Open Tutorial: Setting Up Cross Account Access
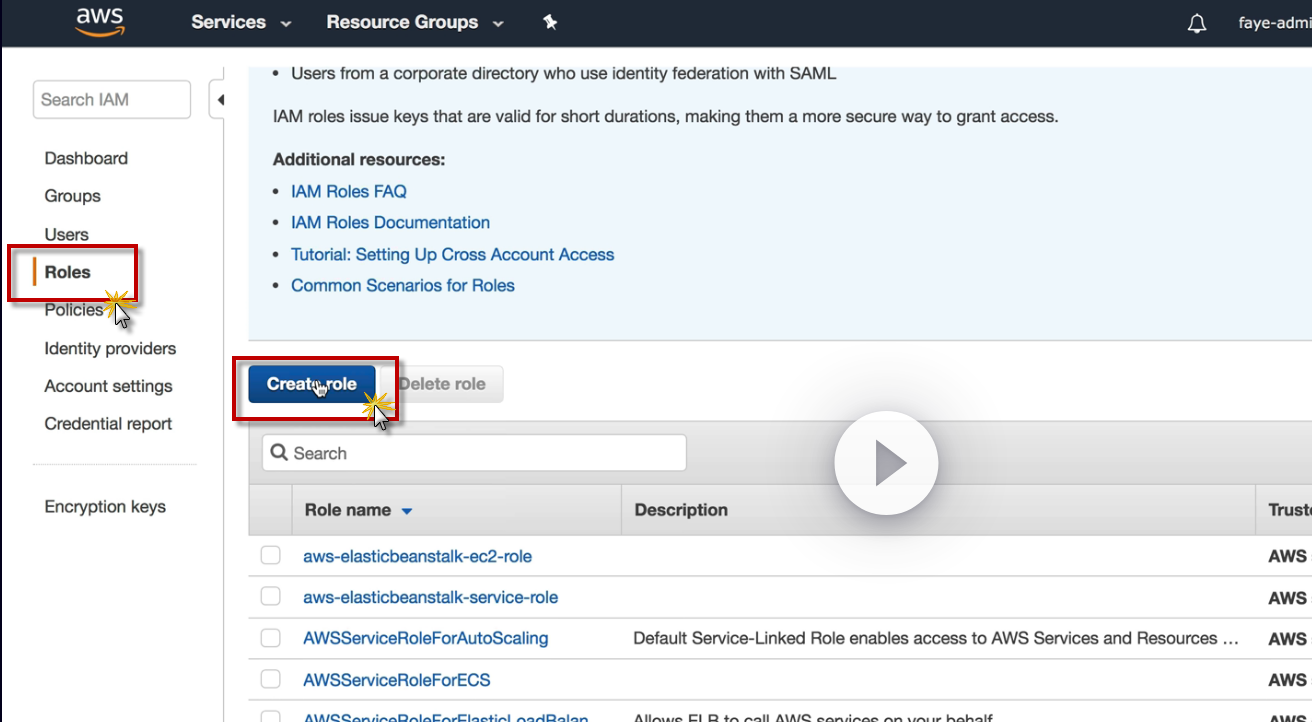Screen dimensions: 1312x722 pyautogui.click(x=453, y=254)
